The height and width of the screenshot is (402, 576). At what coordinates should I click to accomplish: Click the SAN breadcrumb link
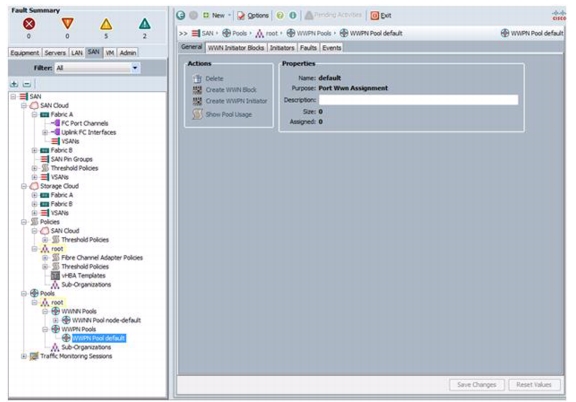pyautogui.click(x=203, y=33)
